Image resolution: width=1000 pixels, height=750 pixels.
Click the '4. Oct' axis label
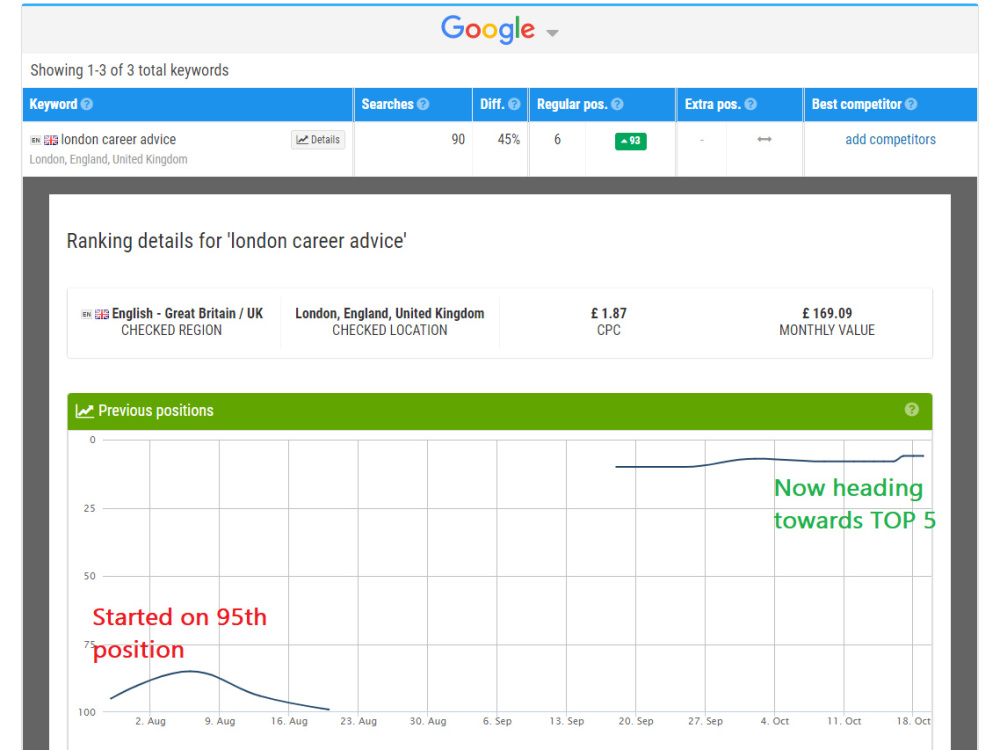point(775,721)
